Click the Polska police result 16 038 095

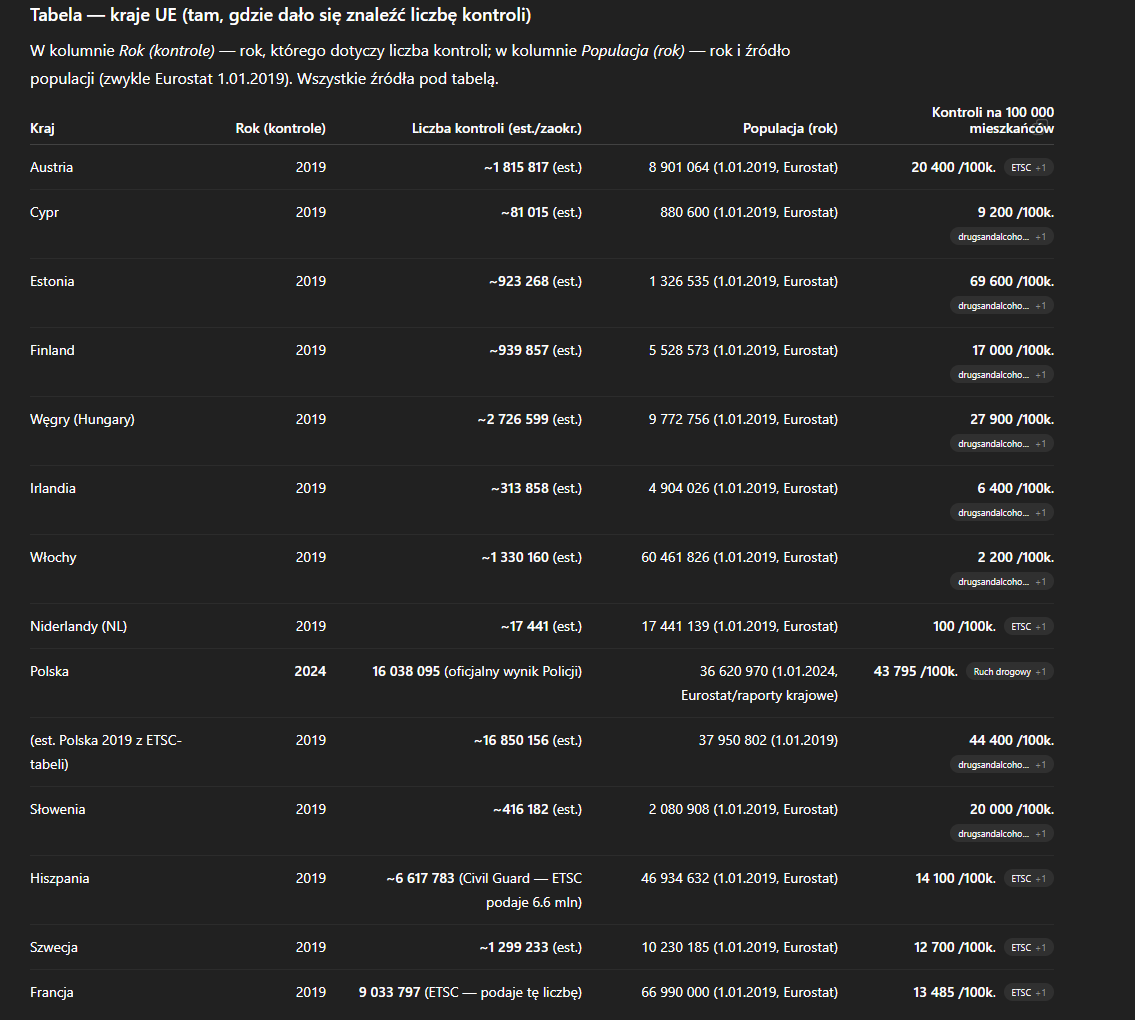(406, 672)
